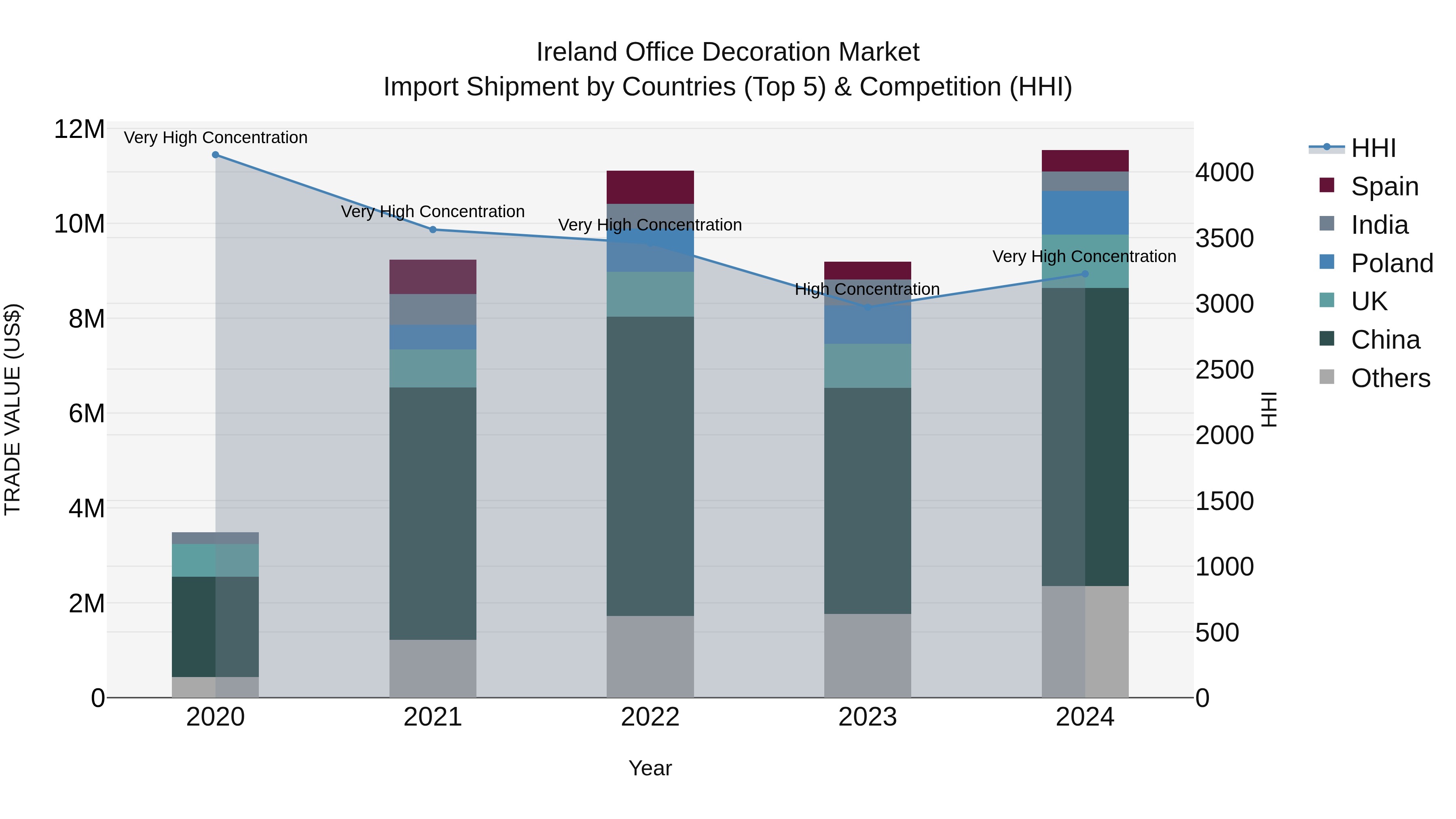Image resolution: width=1456 pixels, height=819 pixels.
Task: Click the China segment in the 2024 bar
Action: (1085, 437)
